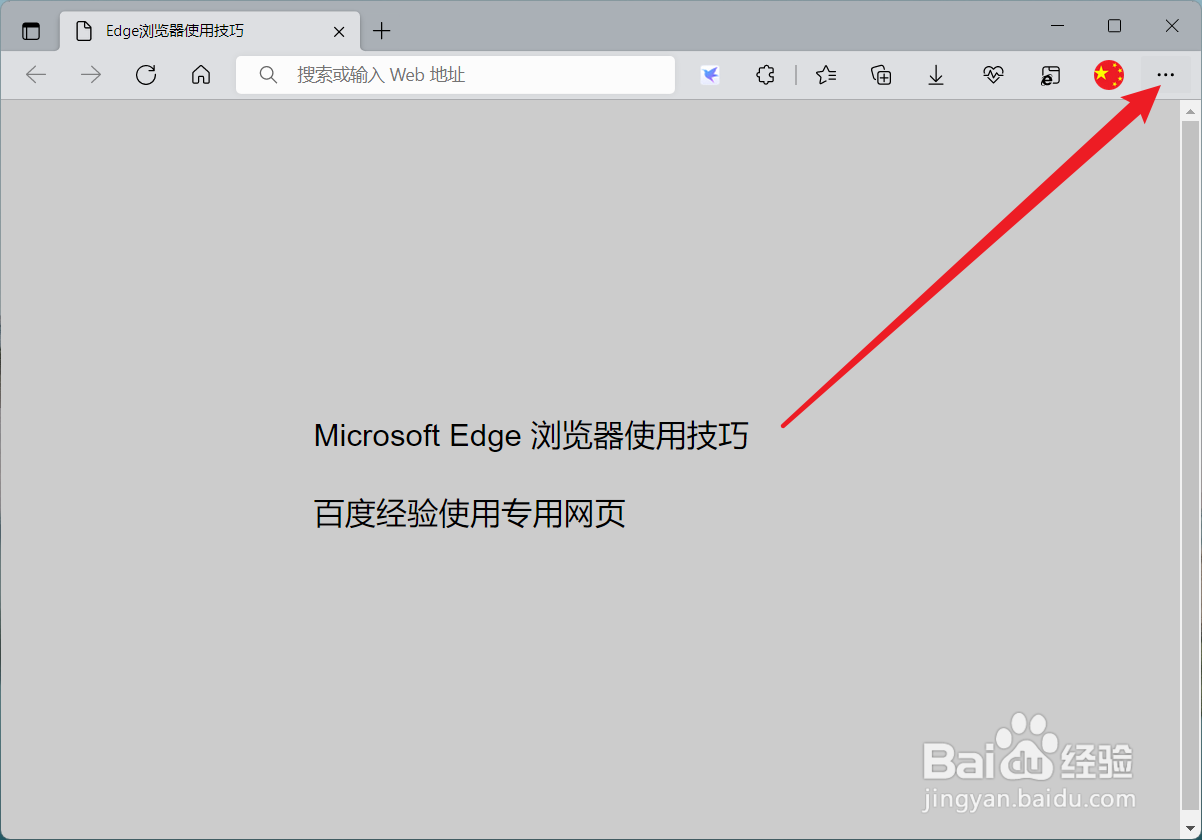The width and height of the screenshot is (1202, 840).
Task: Open the profile avatar with red flag
Action: 1109,75
